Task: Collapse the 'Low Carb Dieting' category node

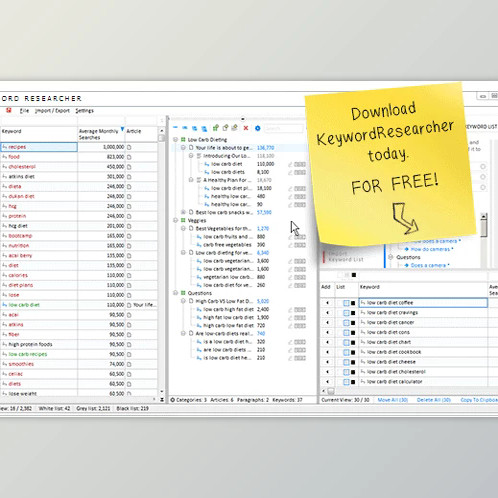Action: coord(175,139)
